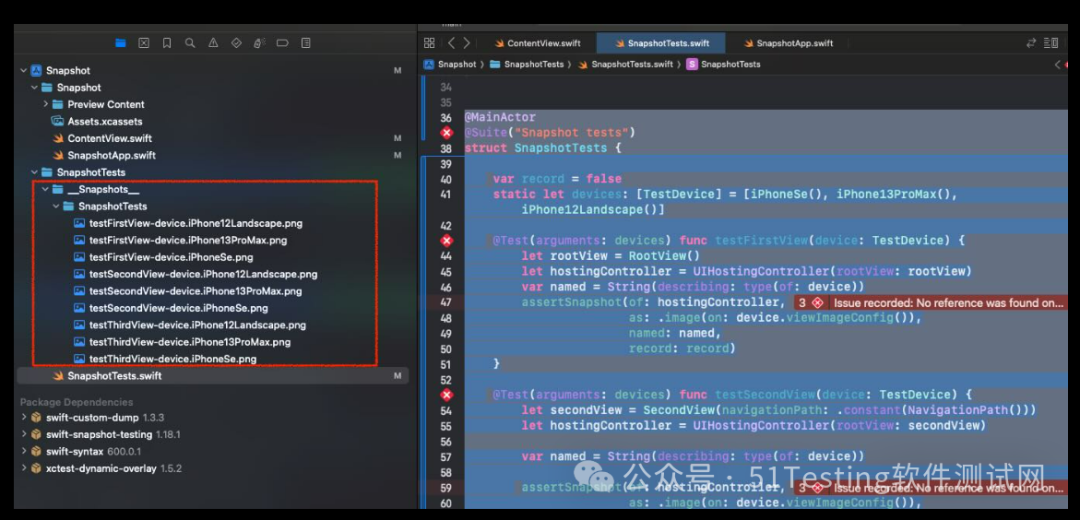Select testSecondView-device.iPhone13ProMax.png
This screenshot has height=520, width=1080.
188,291
